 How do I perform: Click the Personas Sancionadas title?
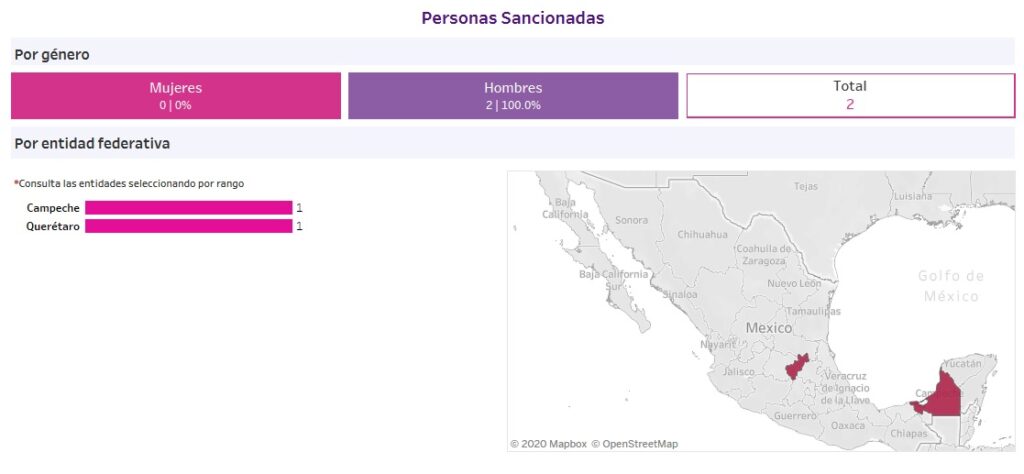[x=513, y=18]
